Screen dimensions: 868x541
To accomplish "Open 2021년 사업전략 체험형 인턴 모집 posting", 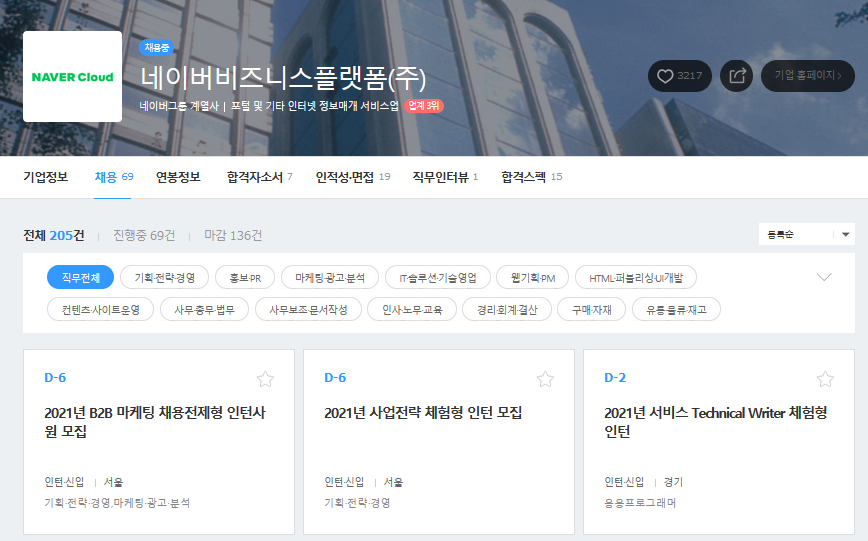I will tap(423, 413).
